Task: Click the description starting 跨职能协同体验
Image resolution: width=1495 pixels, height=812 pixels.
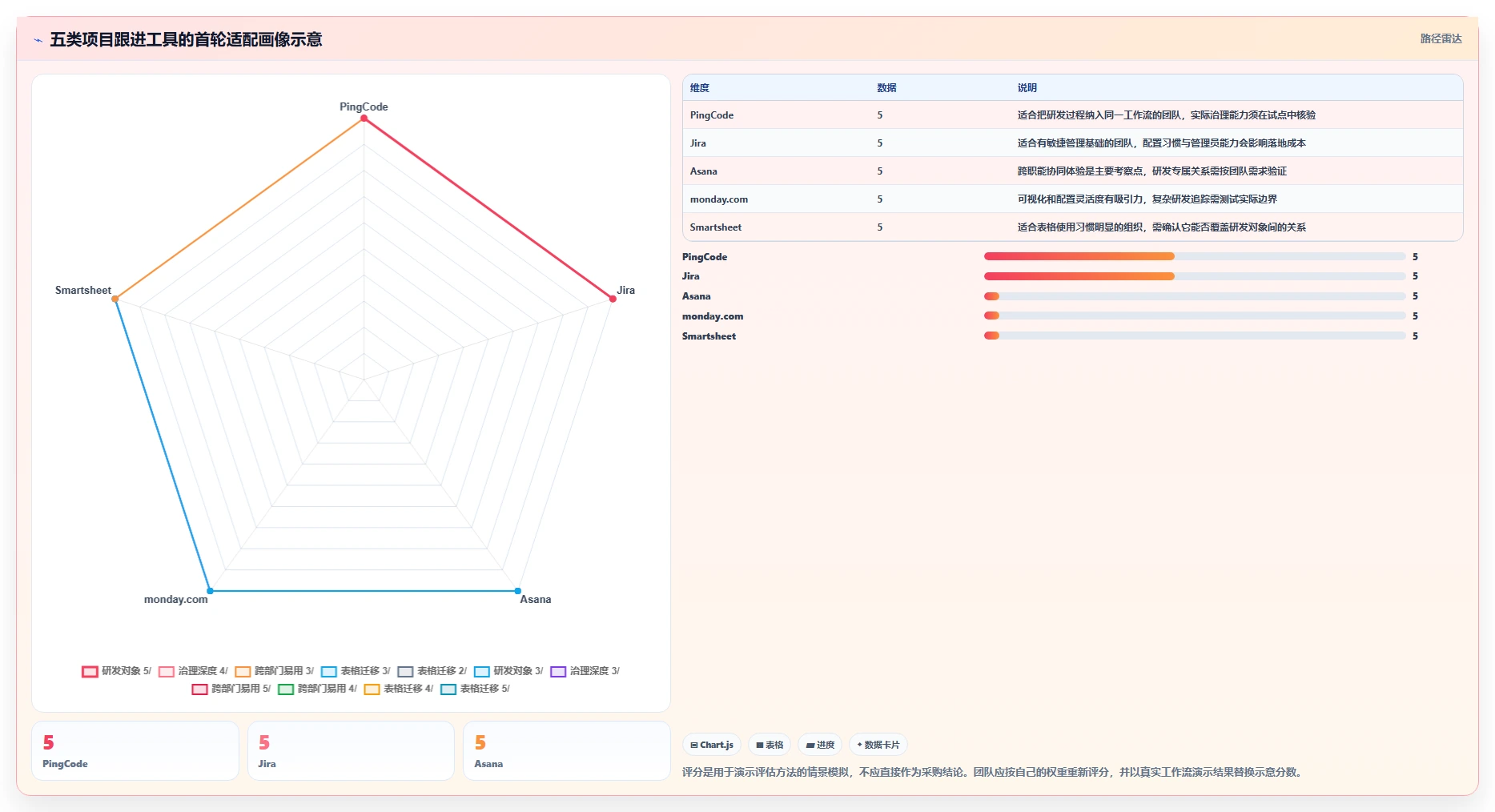Action: click(x=1152, y=171)
